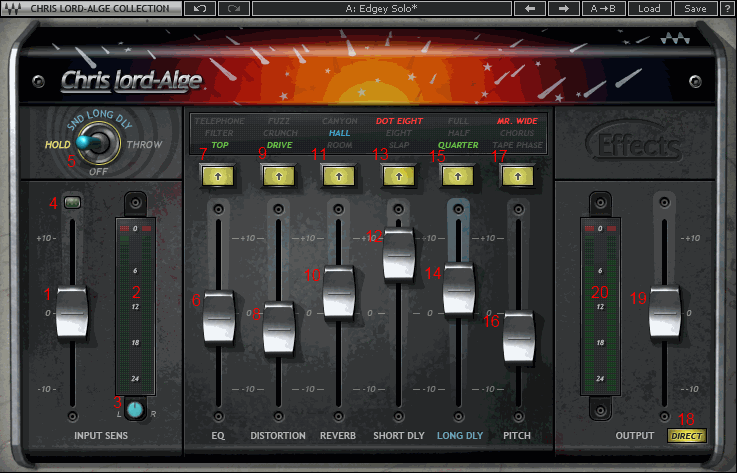737x473 pixels.
Task: Cycle the Long Dly mode arrow button
Action: [458, 175]
